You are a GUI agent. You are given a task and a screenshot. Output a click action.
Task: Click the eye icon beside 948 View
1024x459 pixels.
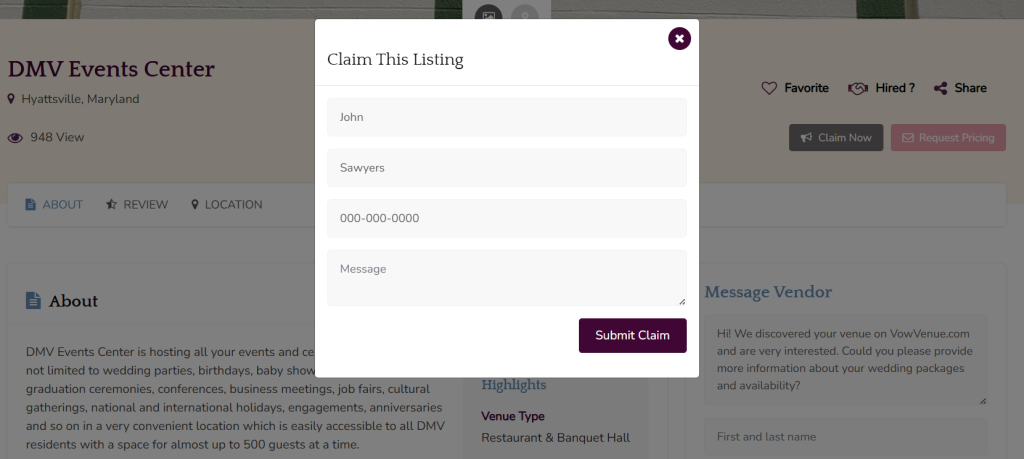pos(15,138)
